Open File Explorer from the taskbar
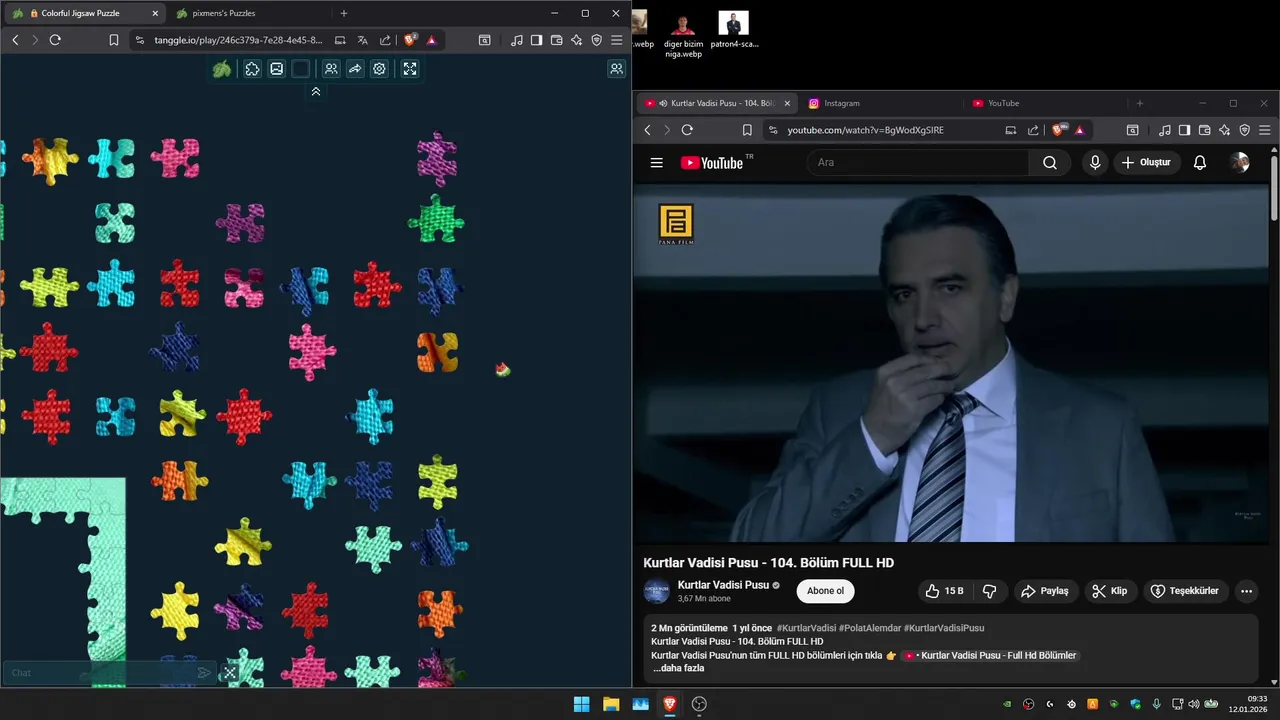Viewport: 1280px width, 720px height. (611, 704)
